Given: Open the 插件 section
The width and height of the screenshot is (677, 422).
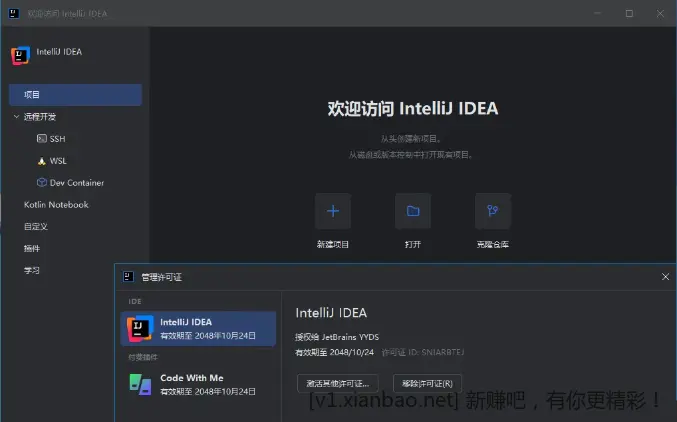Looking at the screenshot, I should coord(32,248).
